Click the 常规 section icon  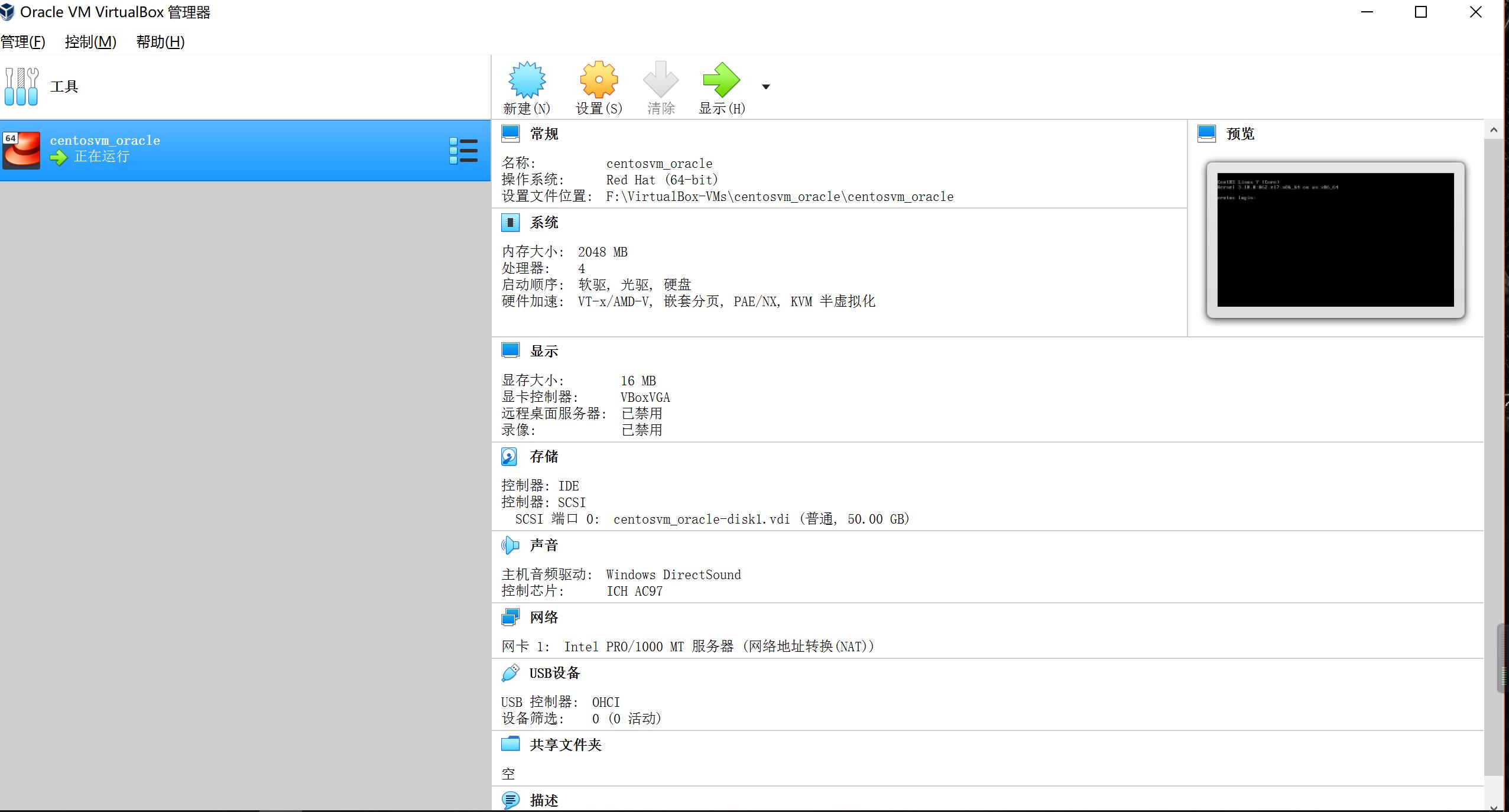511,134
